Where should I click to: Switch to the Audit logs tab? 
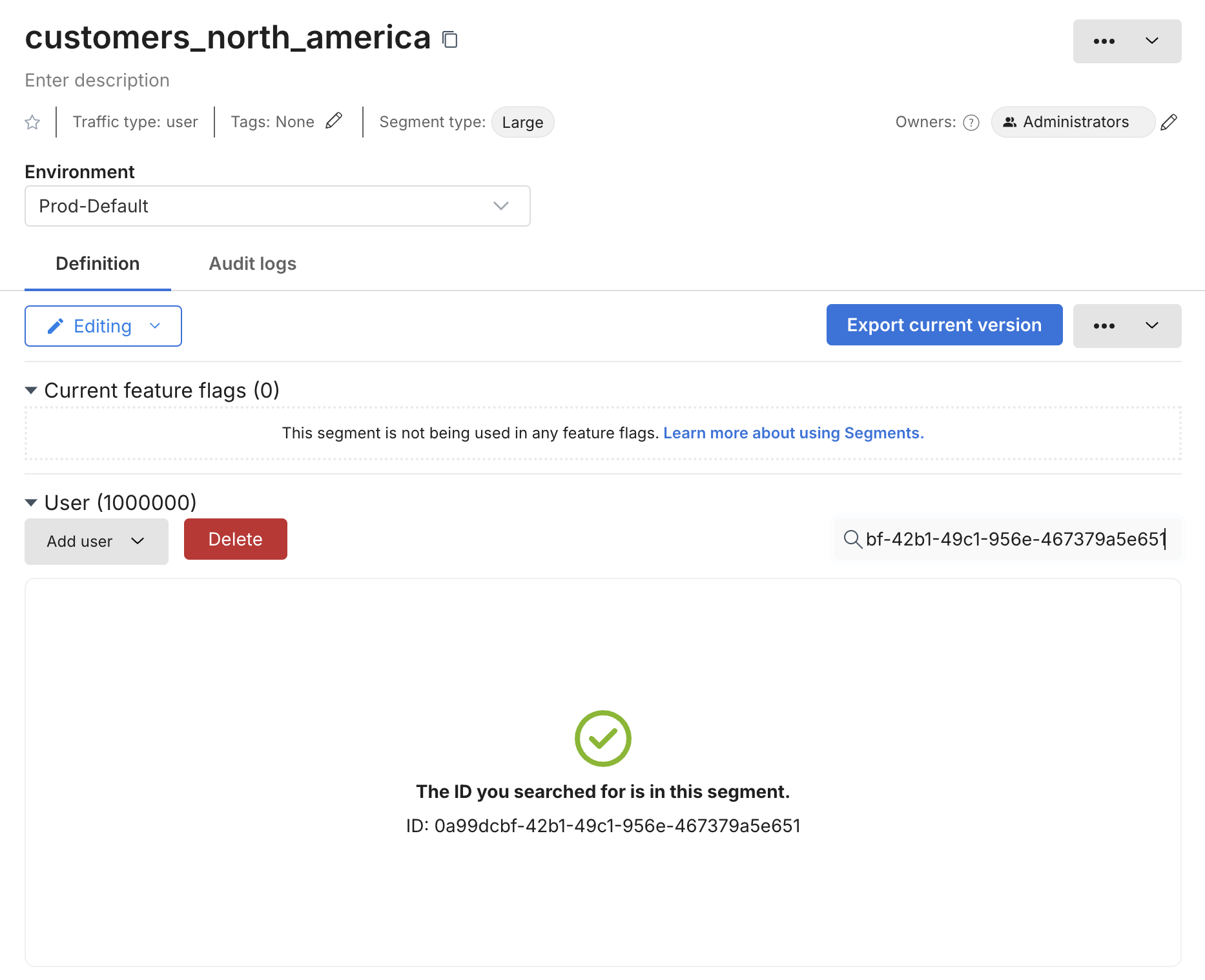coord(252,263)
